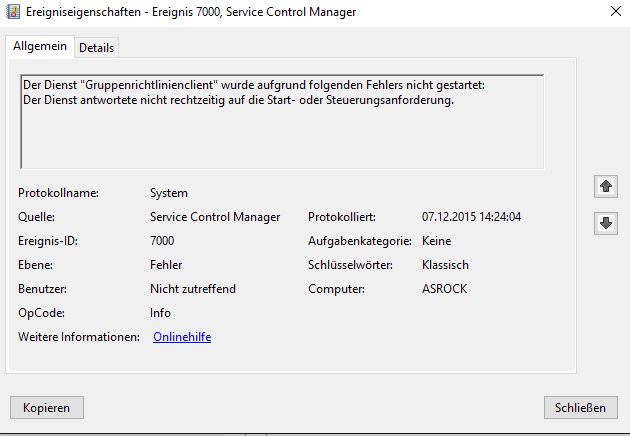The width and height of the screenshot is (630, 436).
Task: Click the Ebene value Fehler
Action: (166, 265)
